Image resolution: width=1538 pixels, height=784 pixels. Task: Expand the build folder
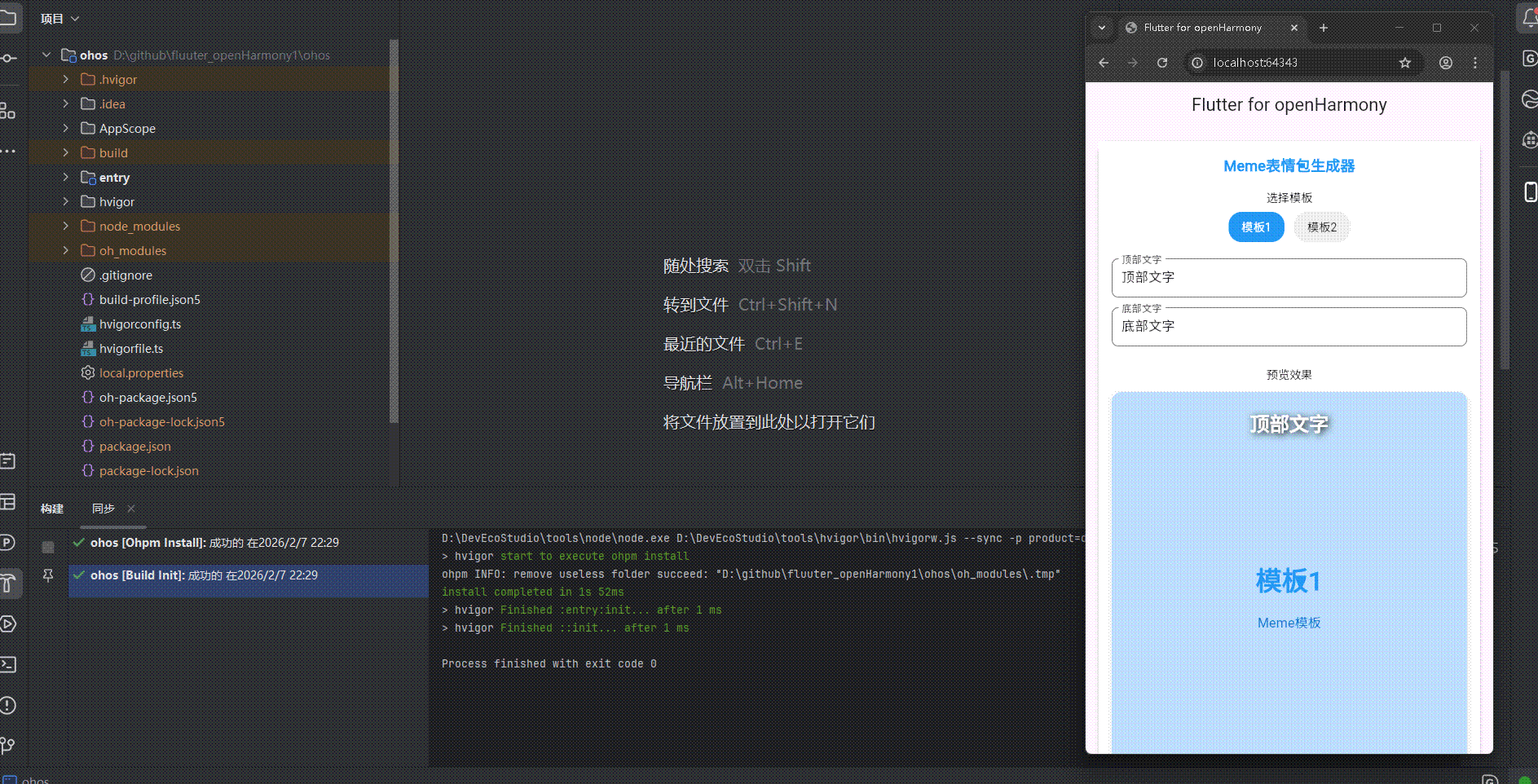tap(66, 152)
